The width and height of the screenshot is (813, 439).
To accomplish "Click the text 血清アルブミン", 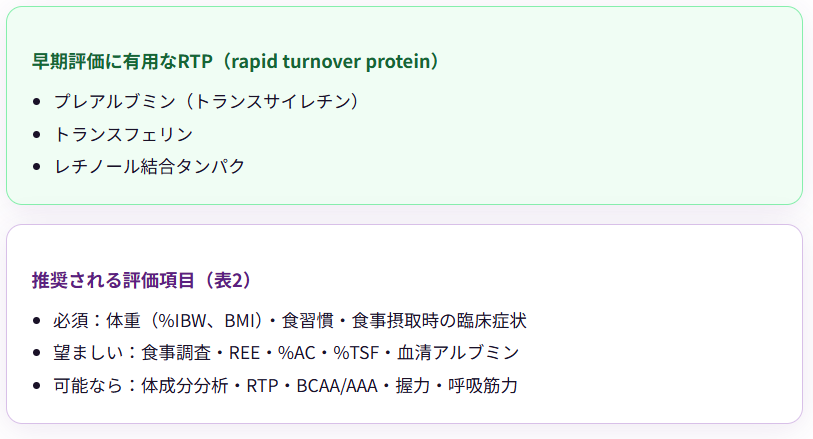I will (458, 352).
